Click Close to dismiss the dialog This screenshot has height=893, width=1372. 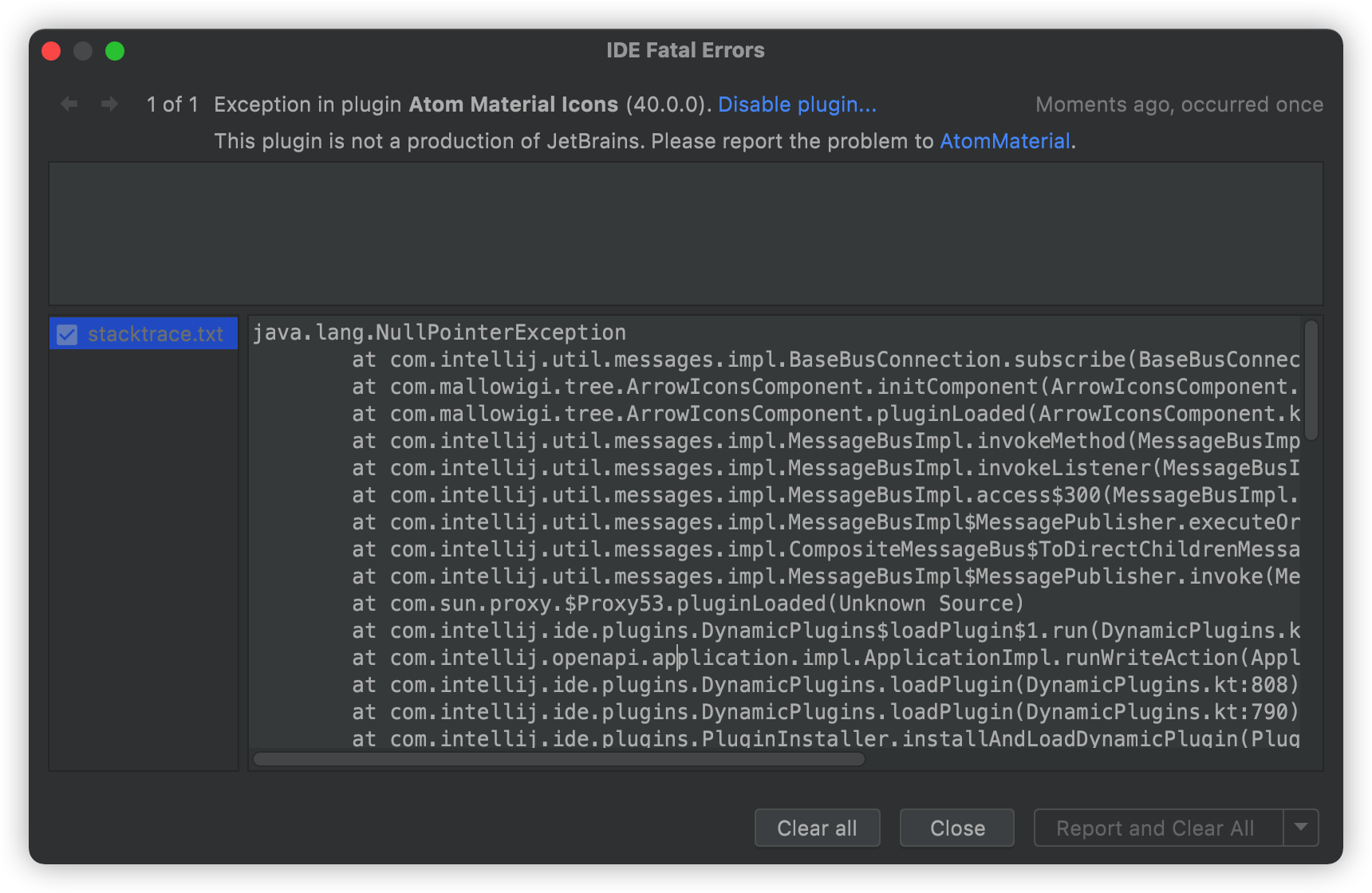(x=956, y=828)
